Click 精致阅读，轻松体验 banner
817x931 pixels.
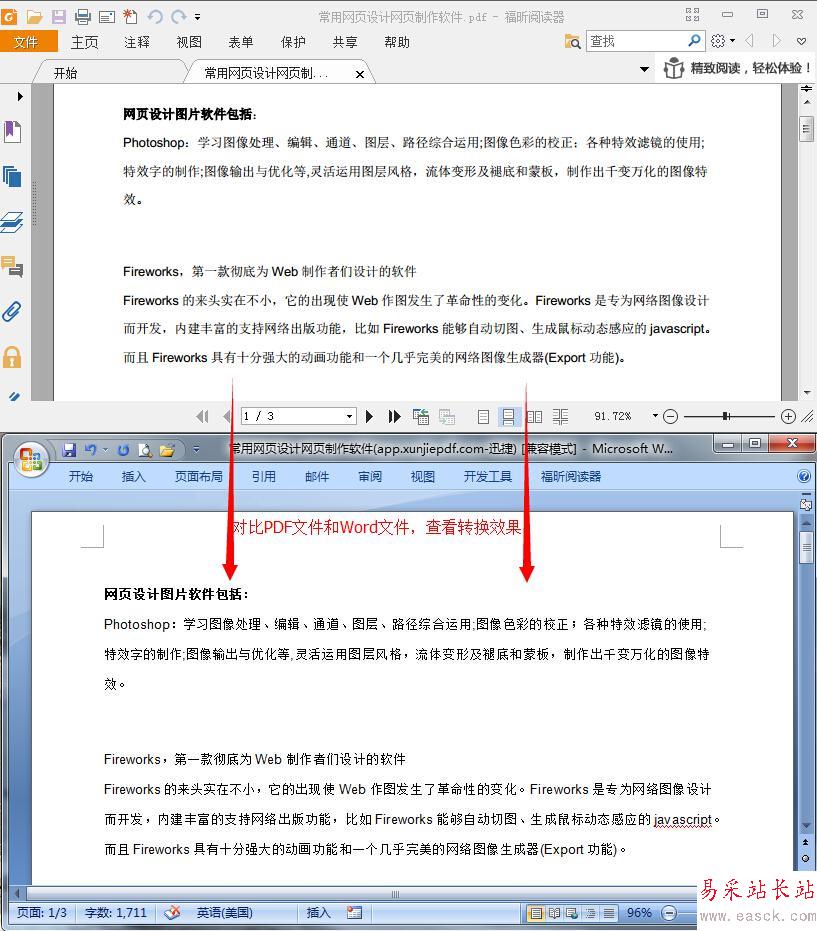tap(736, 68)
